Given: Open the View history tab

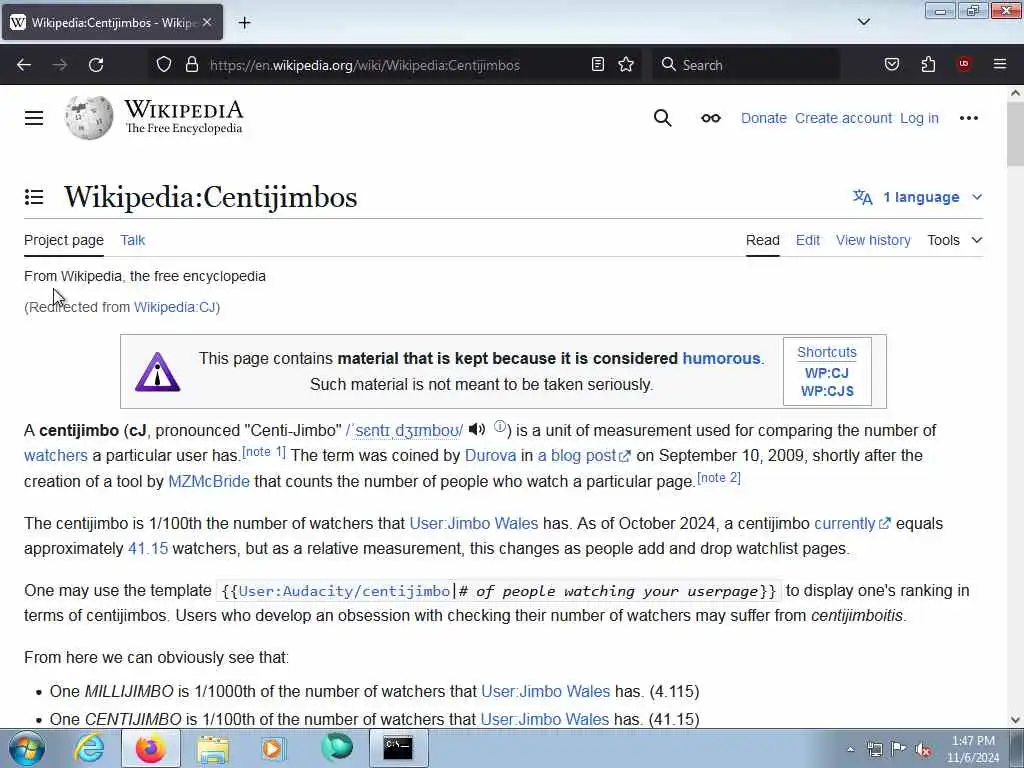Looking at the screenshot, I should click(x=873, y=240).
